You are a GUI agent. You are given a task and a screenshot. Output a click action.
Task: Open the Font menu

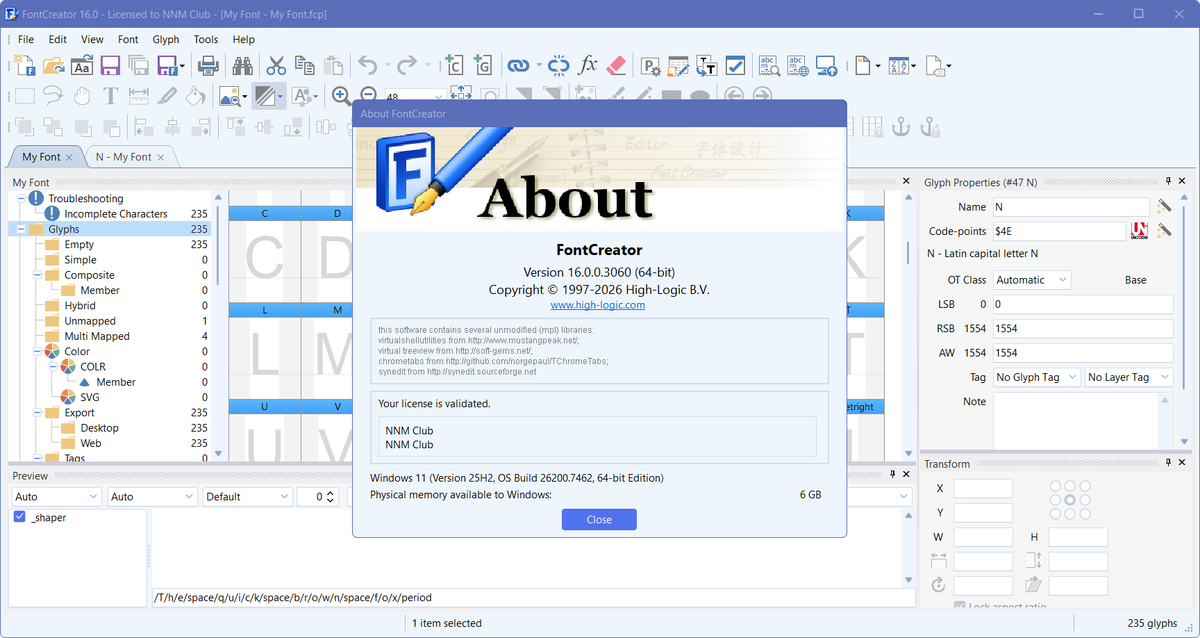point(128,40)
